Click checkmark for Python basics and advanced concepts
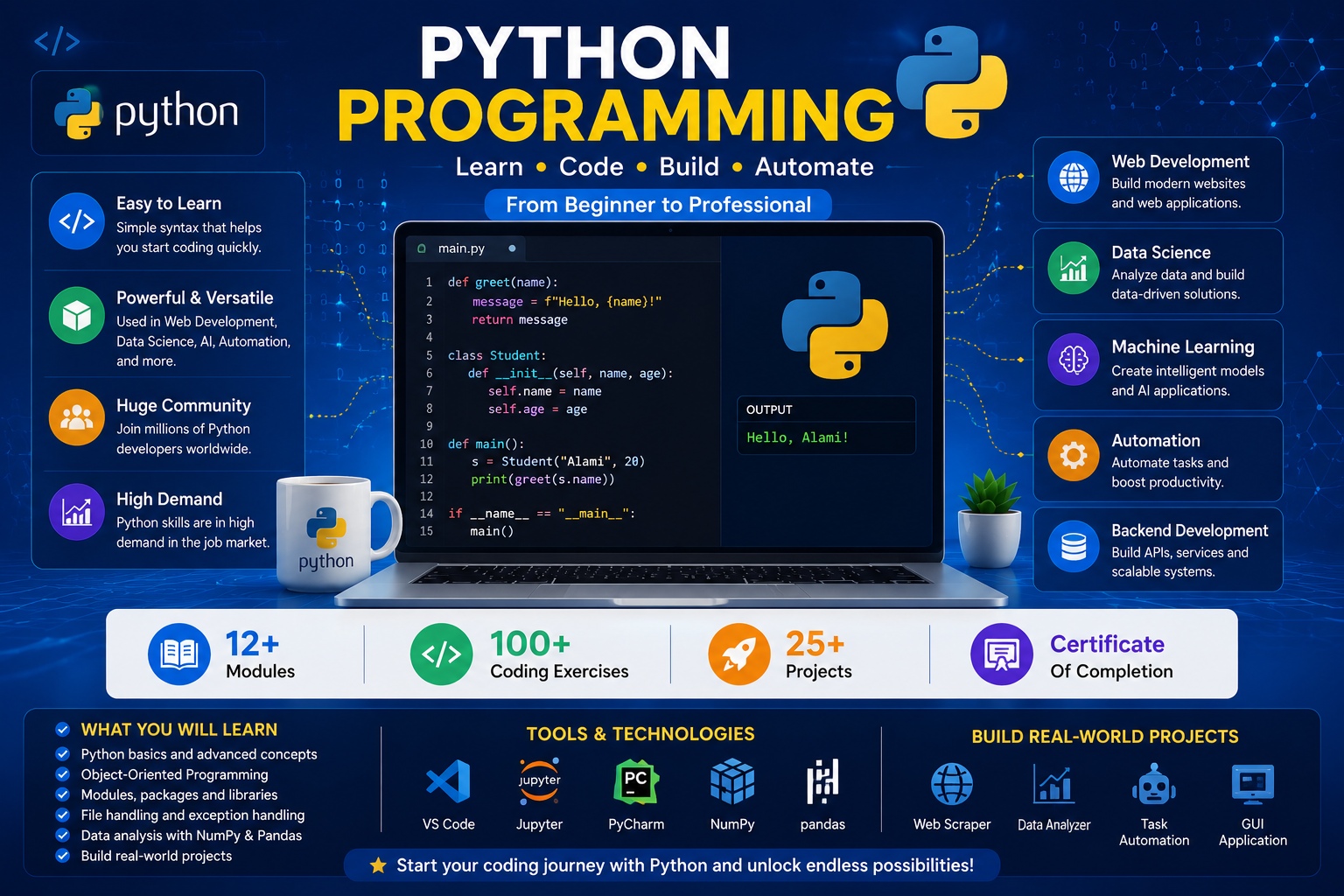Screen dimensions: 1344x896 coord(62,753)
